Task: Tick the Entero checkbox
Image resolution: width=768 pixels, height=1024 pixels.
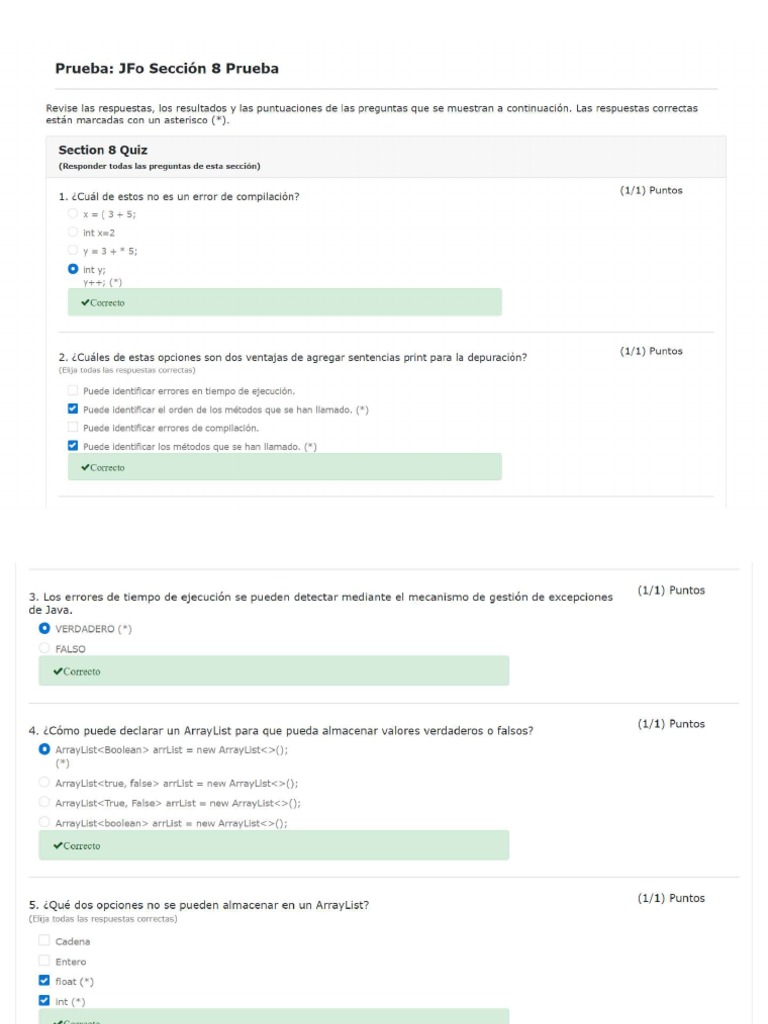Action: 44,961
